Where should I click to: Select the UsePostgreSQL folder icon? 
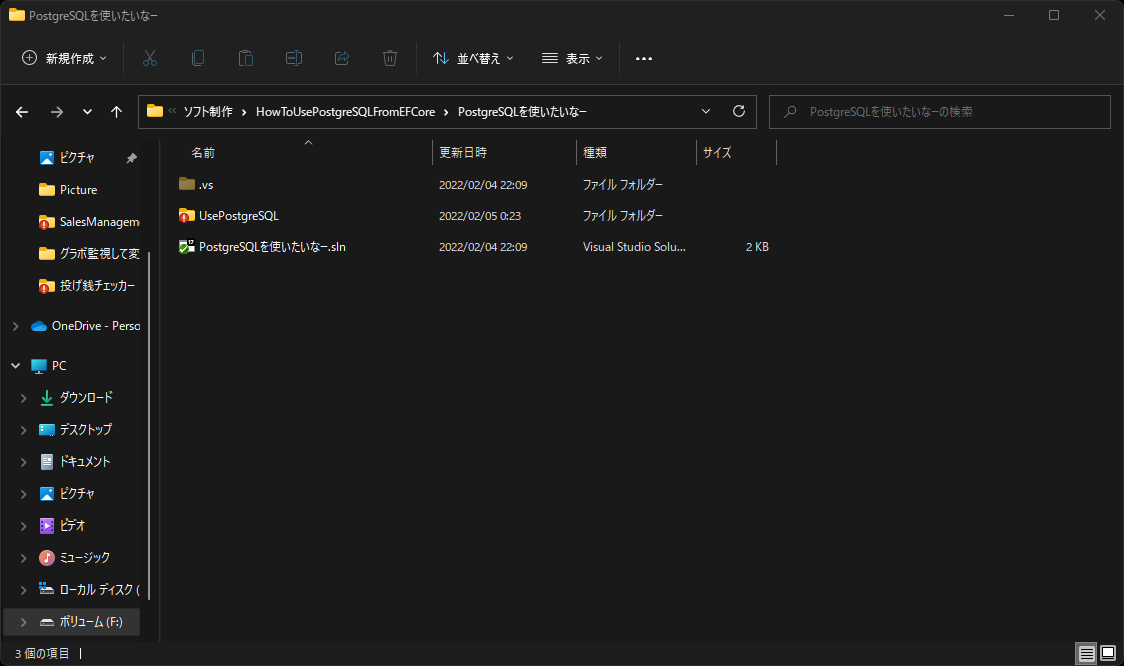click(187, 216)
